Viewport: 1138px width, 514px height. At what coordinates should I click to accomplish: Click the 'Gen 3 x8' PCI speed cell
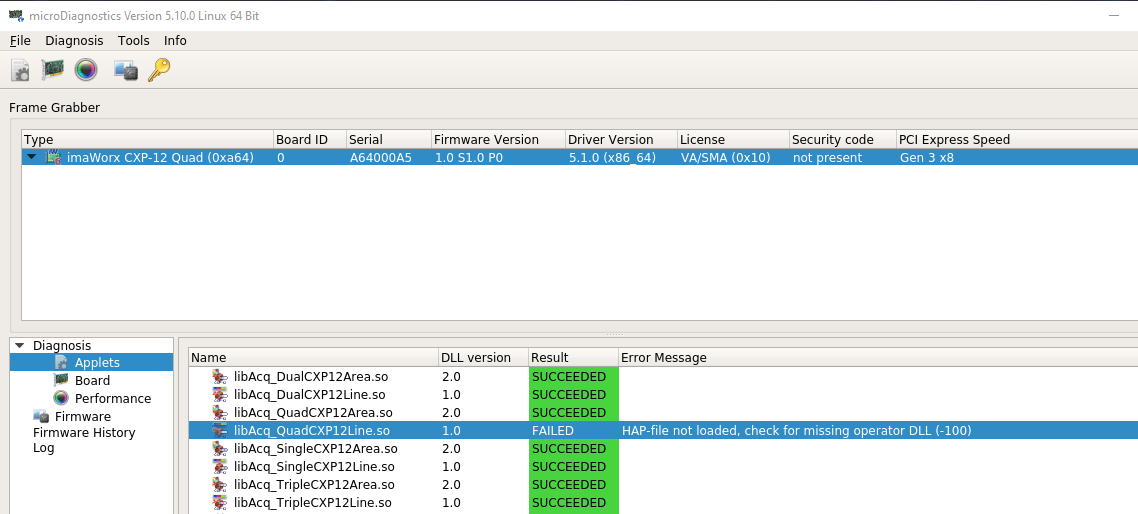(927, 157)
